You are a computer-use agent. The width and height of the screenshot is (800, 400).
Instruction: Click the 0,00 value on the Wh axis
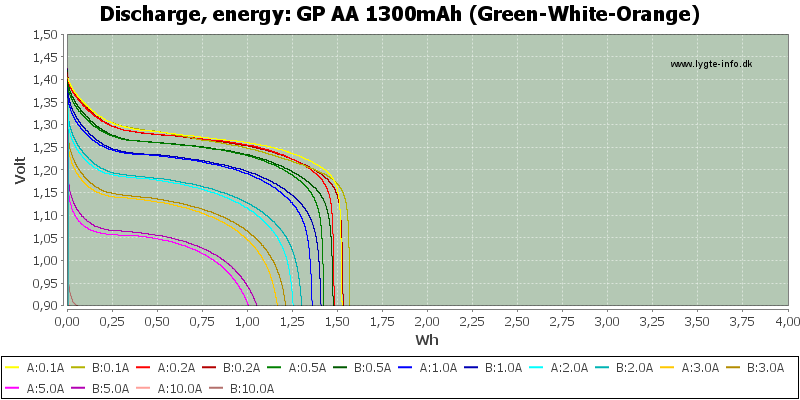67,320
